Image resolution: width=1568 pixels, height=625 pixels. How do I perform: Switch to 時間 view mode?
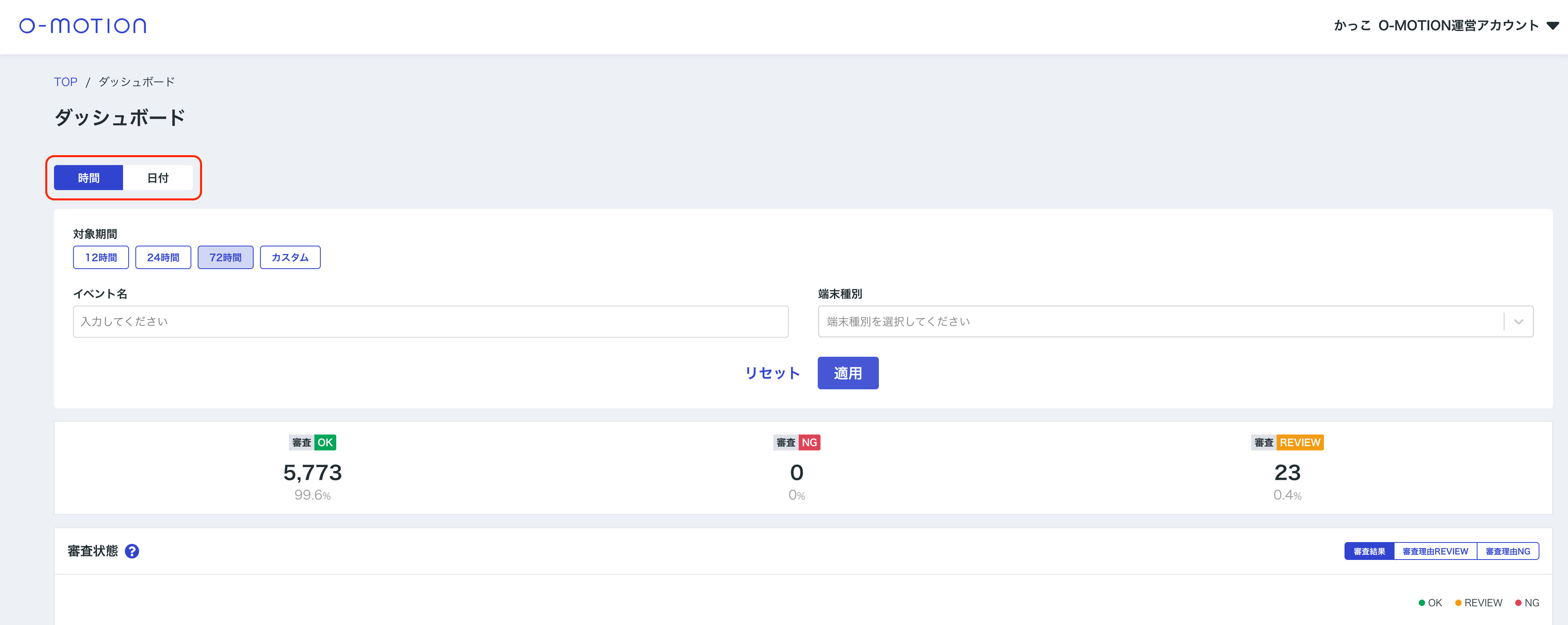[x=89, y=178]
